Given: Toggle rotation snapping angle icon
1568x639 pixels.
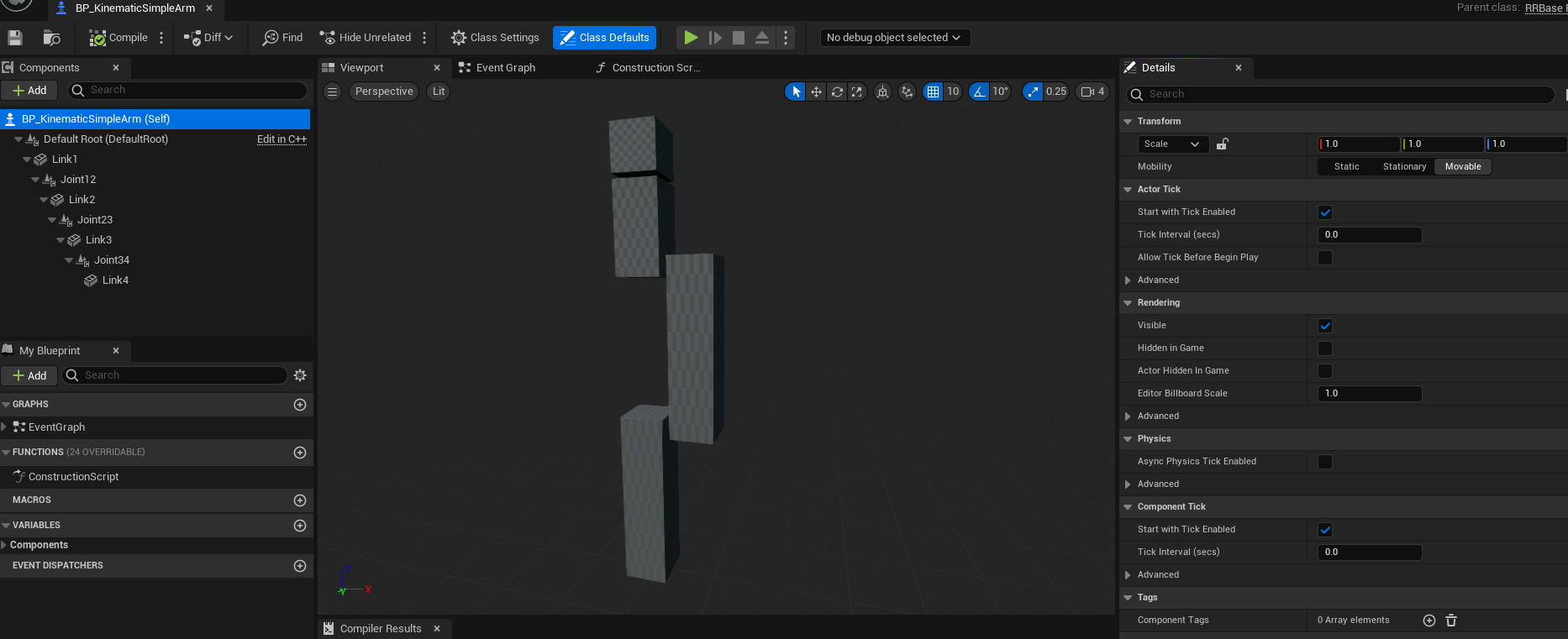Looking at the screenshot, I should (979, 92).
